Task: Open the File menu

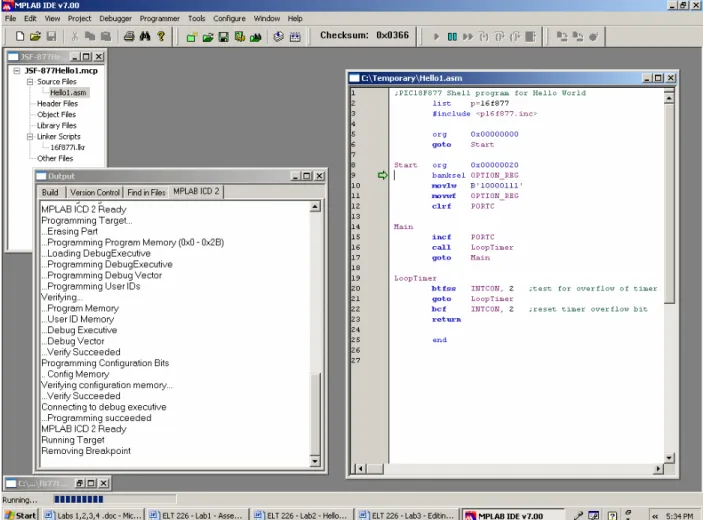Action: (x=10, y=18)
